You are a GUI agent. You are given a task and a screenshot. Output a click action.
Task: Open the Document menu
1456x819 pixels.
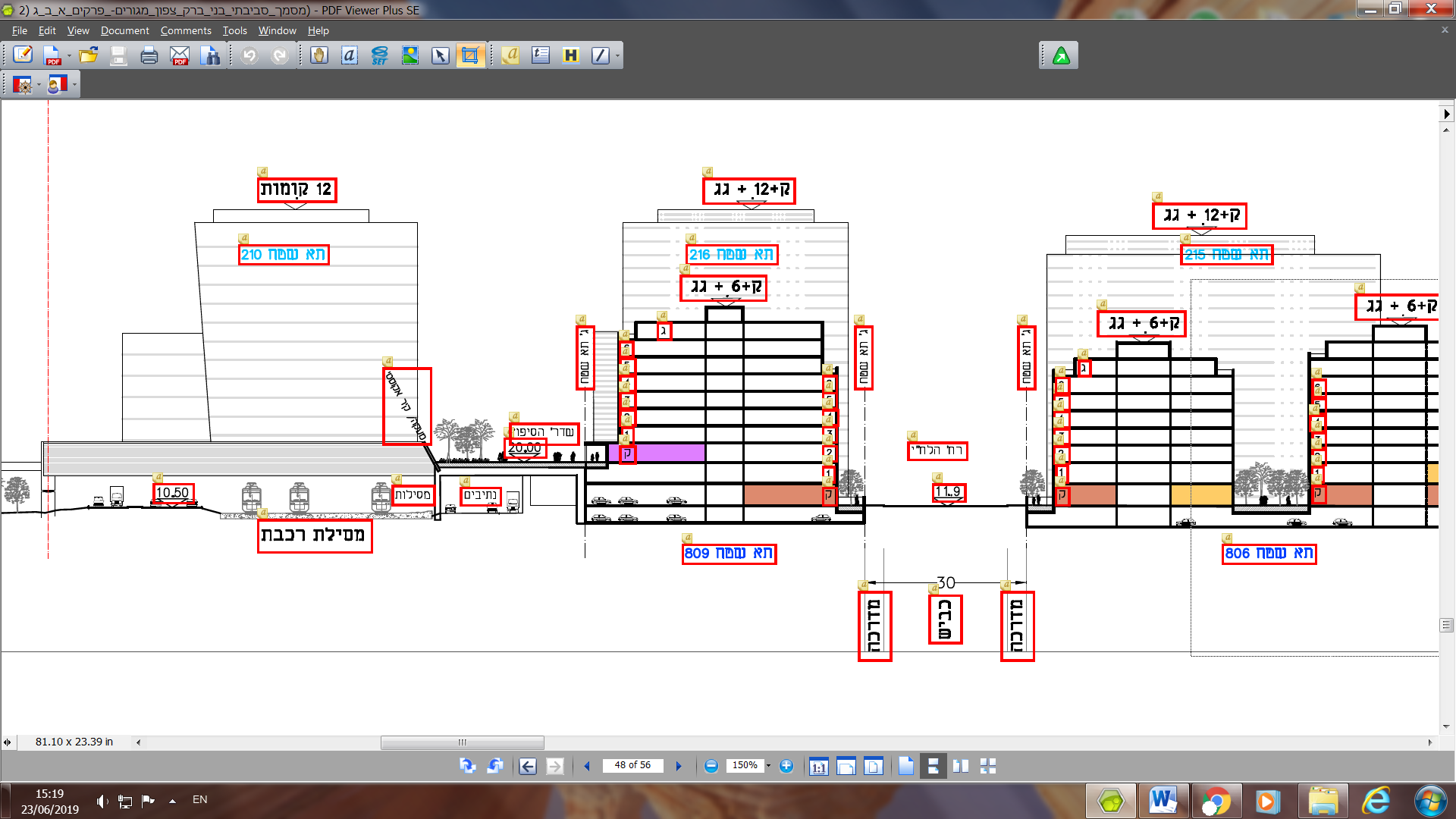tap(124, 30)
